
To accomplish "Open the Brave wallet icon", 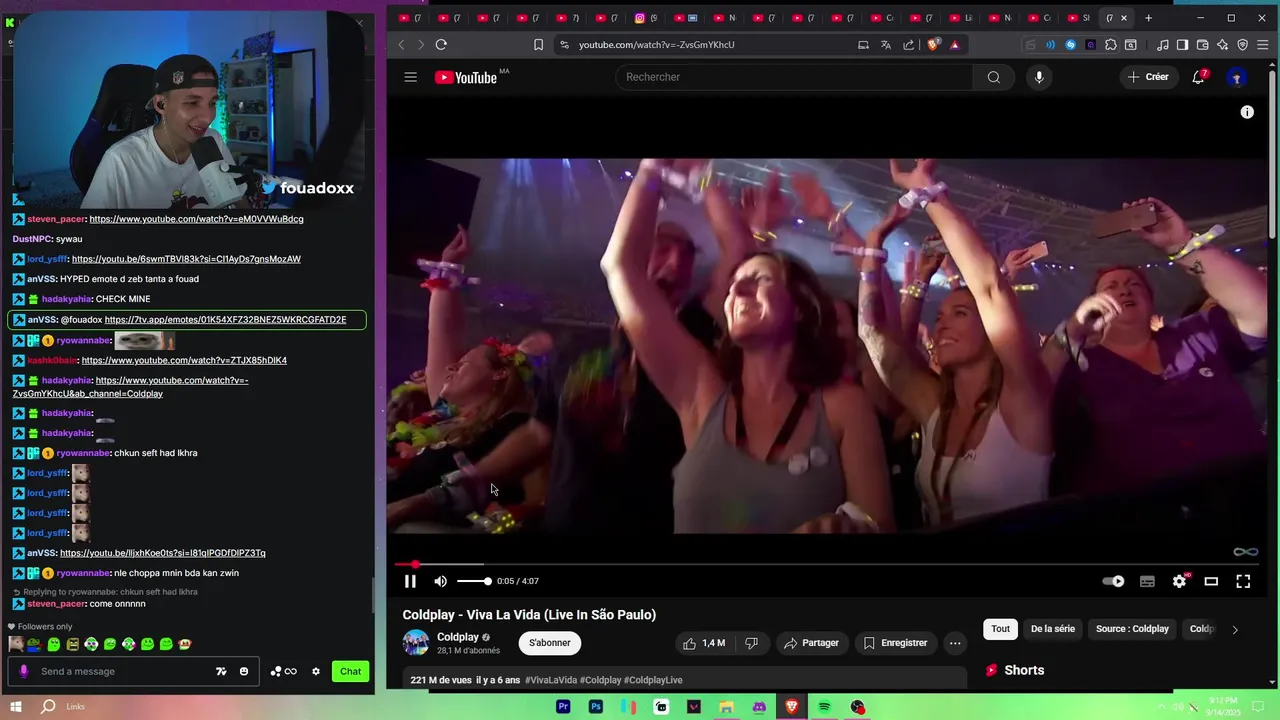I will point(1203,44).
